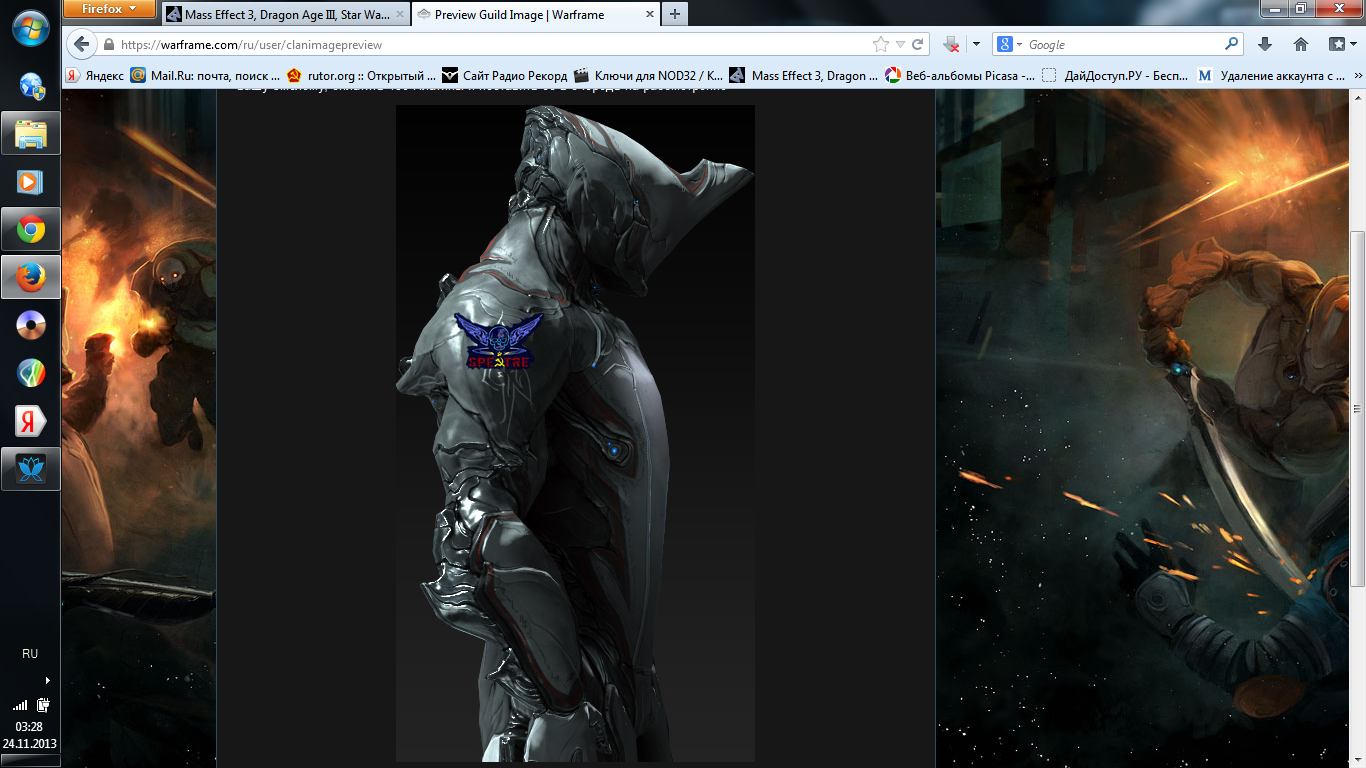Image resolution: width=1366 pixels, height=768 pixels.
Task: Click the page vertical scrollbar thumb
Action: click(1357, 408)
